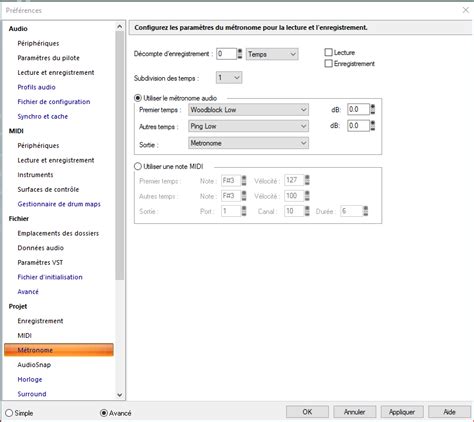Viewport: 474px width, 422px height.
Task: Open Surround page
Action: [32, 394]
